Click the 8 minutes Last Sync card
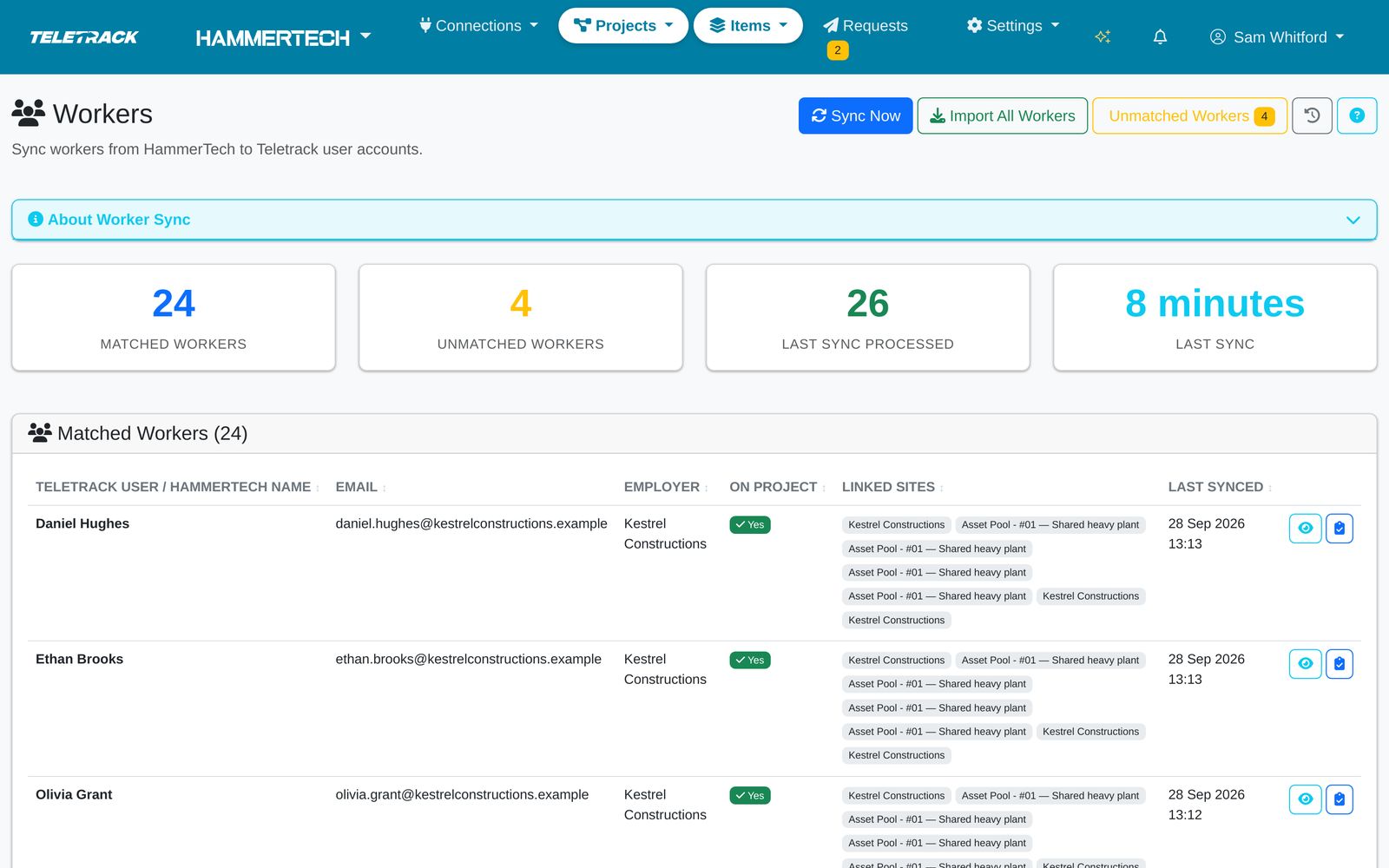 [1215, 318]
